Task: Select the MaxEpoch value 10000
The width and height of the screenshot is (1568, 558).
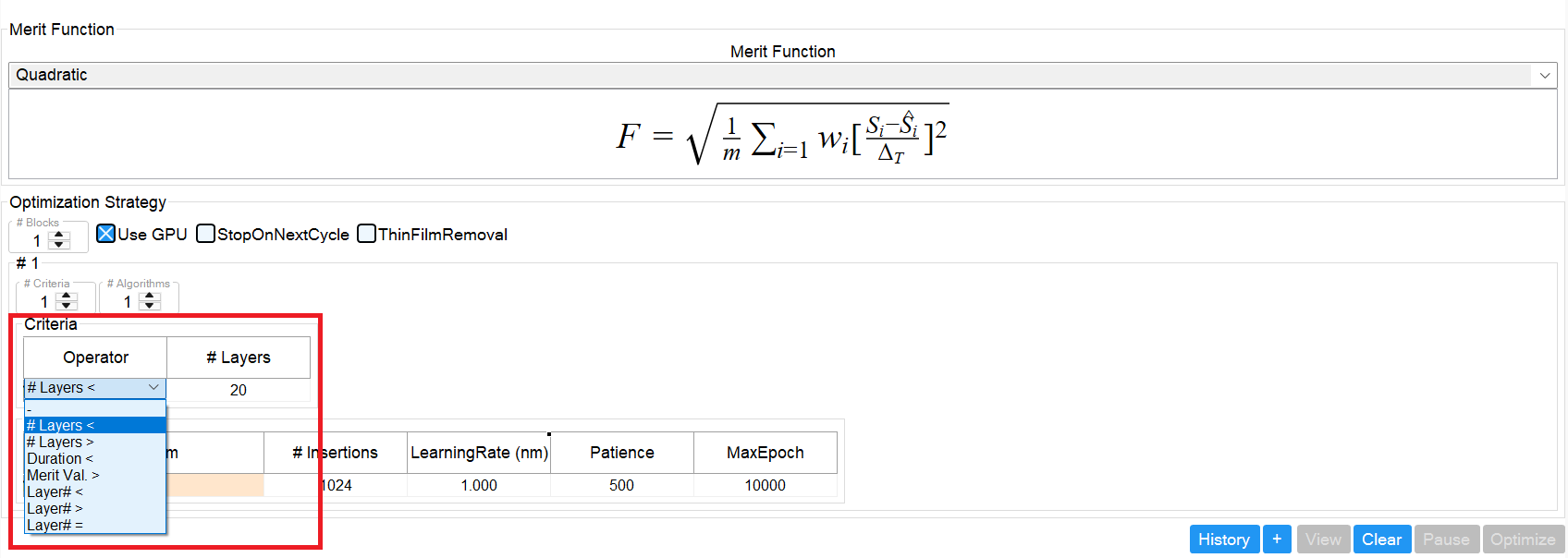Action: pyautogui.click(x=765, y=485)
